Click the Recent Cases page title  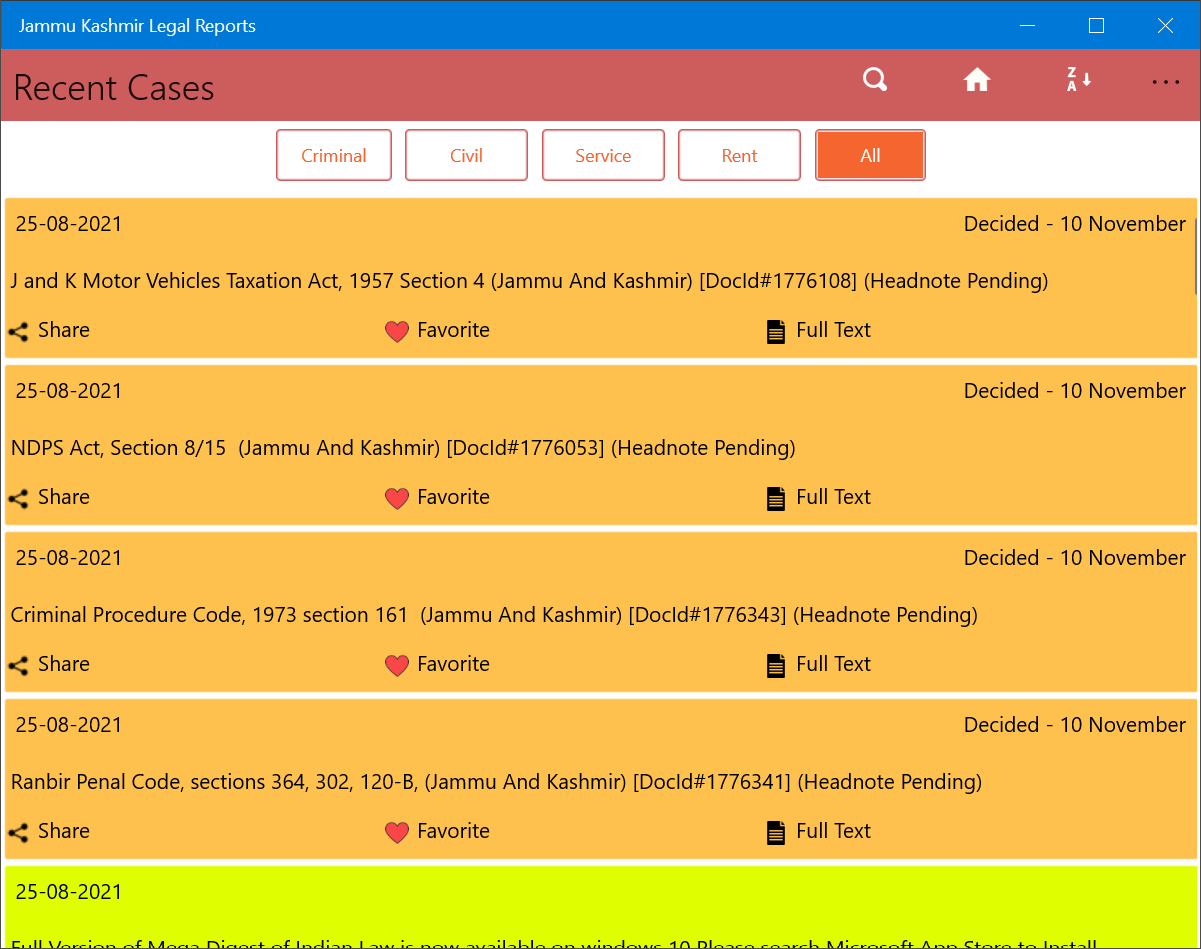click(x=114, y=88)
